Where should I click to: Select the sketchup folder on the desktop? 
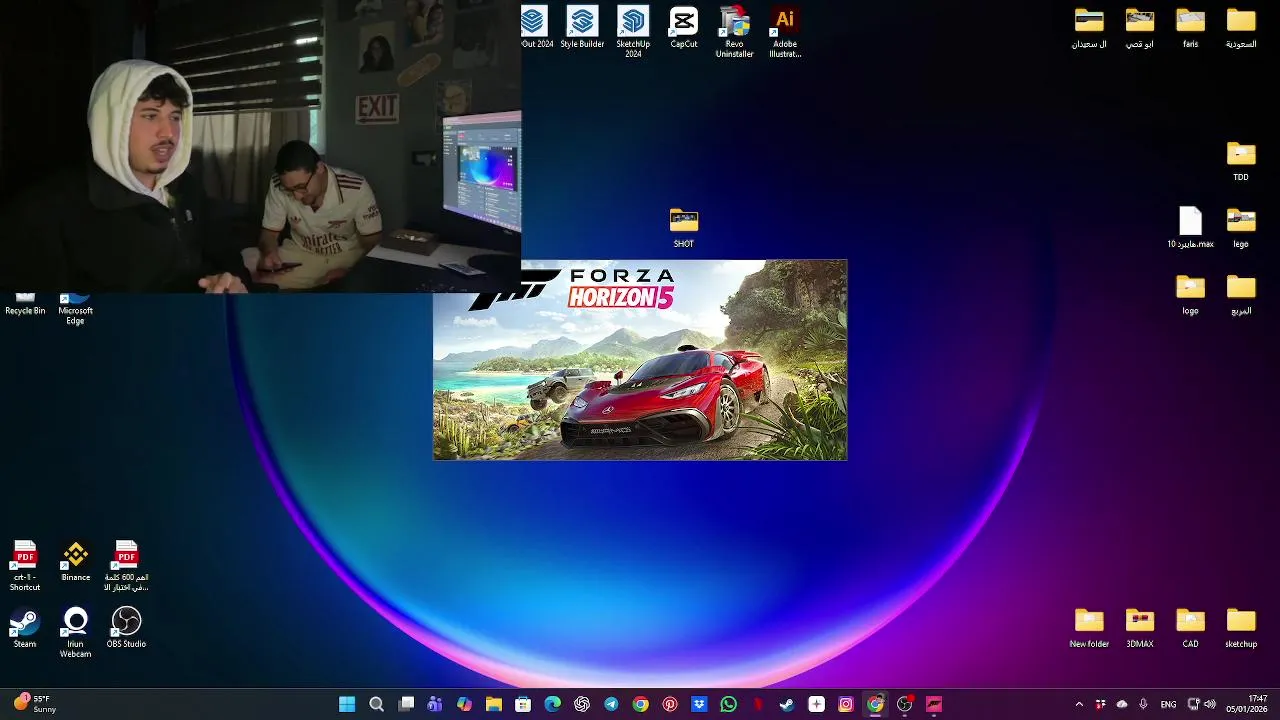tap(1241, 628)
